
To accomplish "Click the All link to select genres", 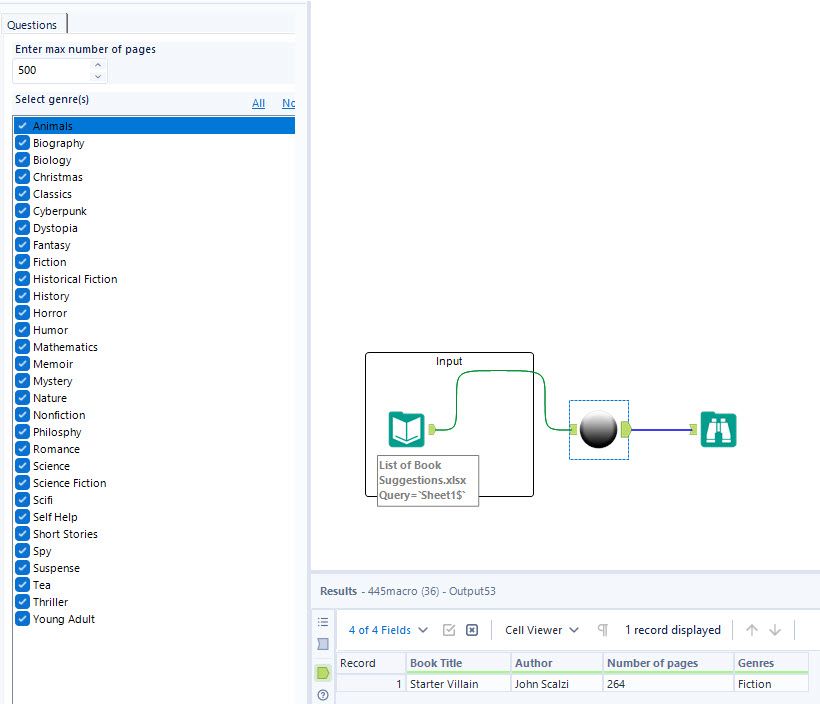I will 258,103.
